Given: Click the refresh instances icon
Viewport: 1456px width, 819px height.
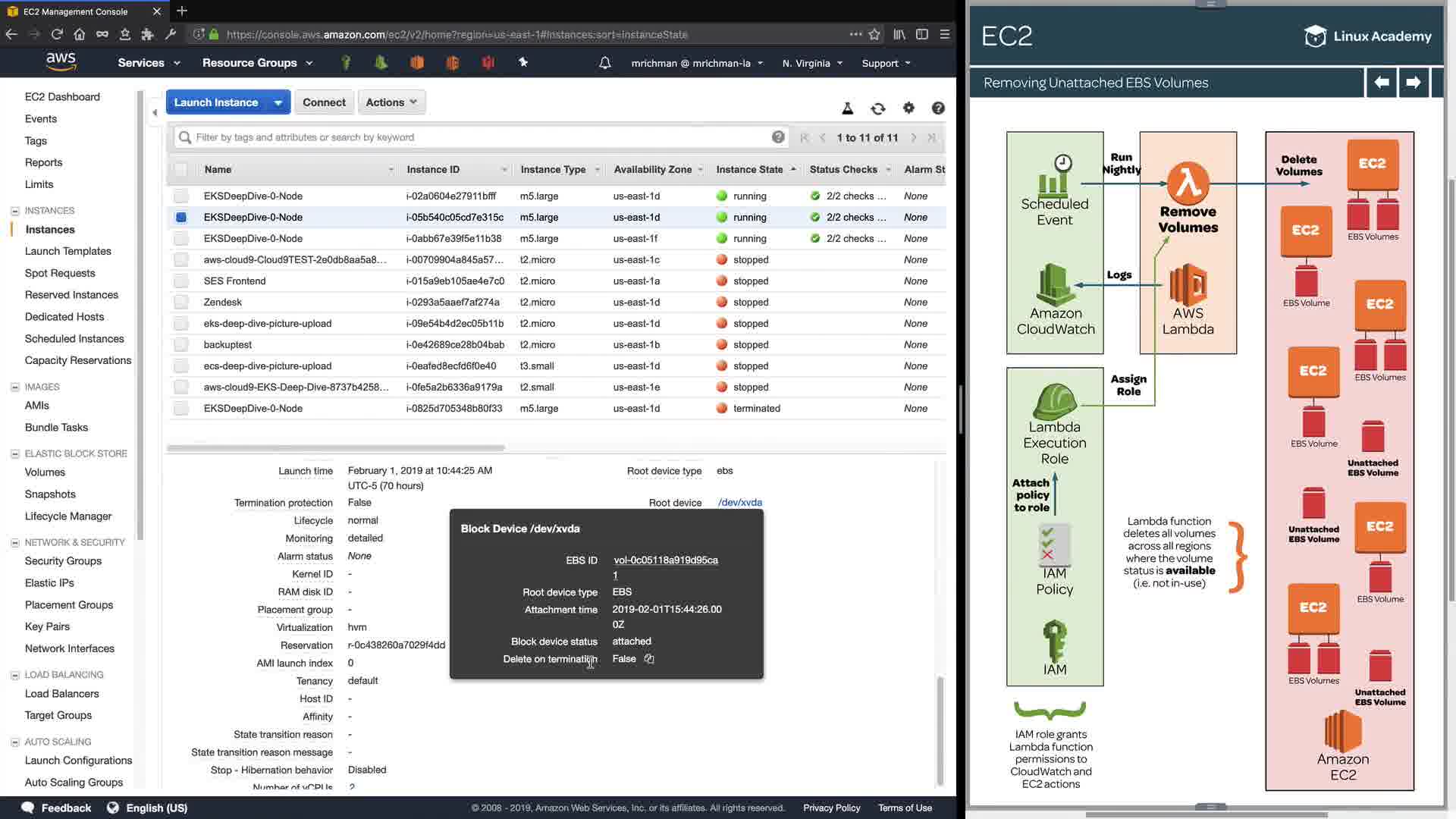Looking at the screenshot, I should click(x=877, y=108).
